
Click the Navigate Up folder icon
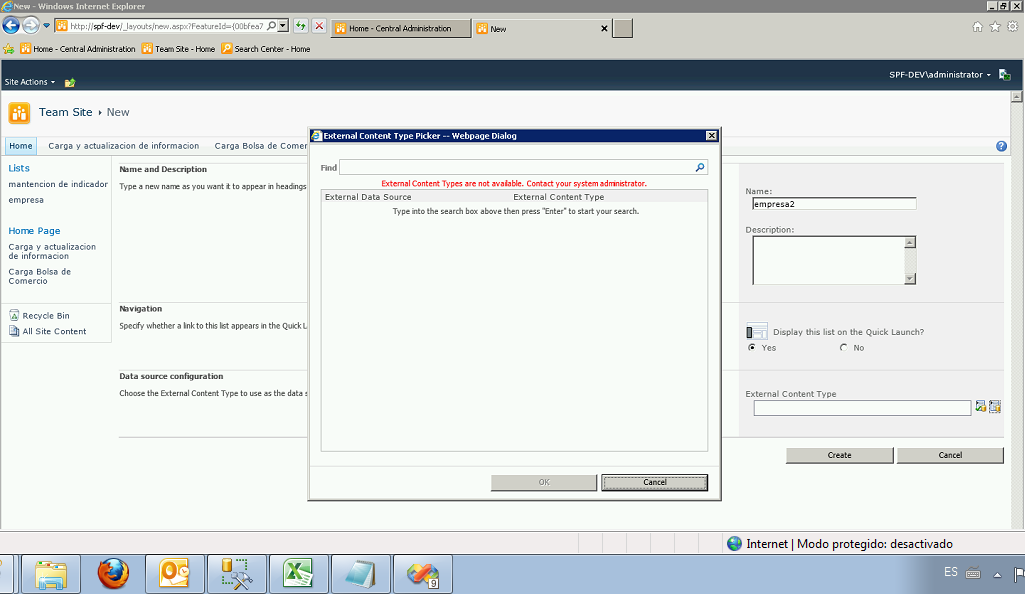(x=70, y=82)
